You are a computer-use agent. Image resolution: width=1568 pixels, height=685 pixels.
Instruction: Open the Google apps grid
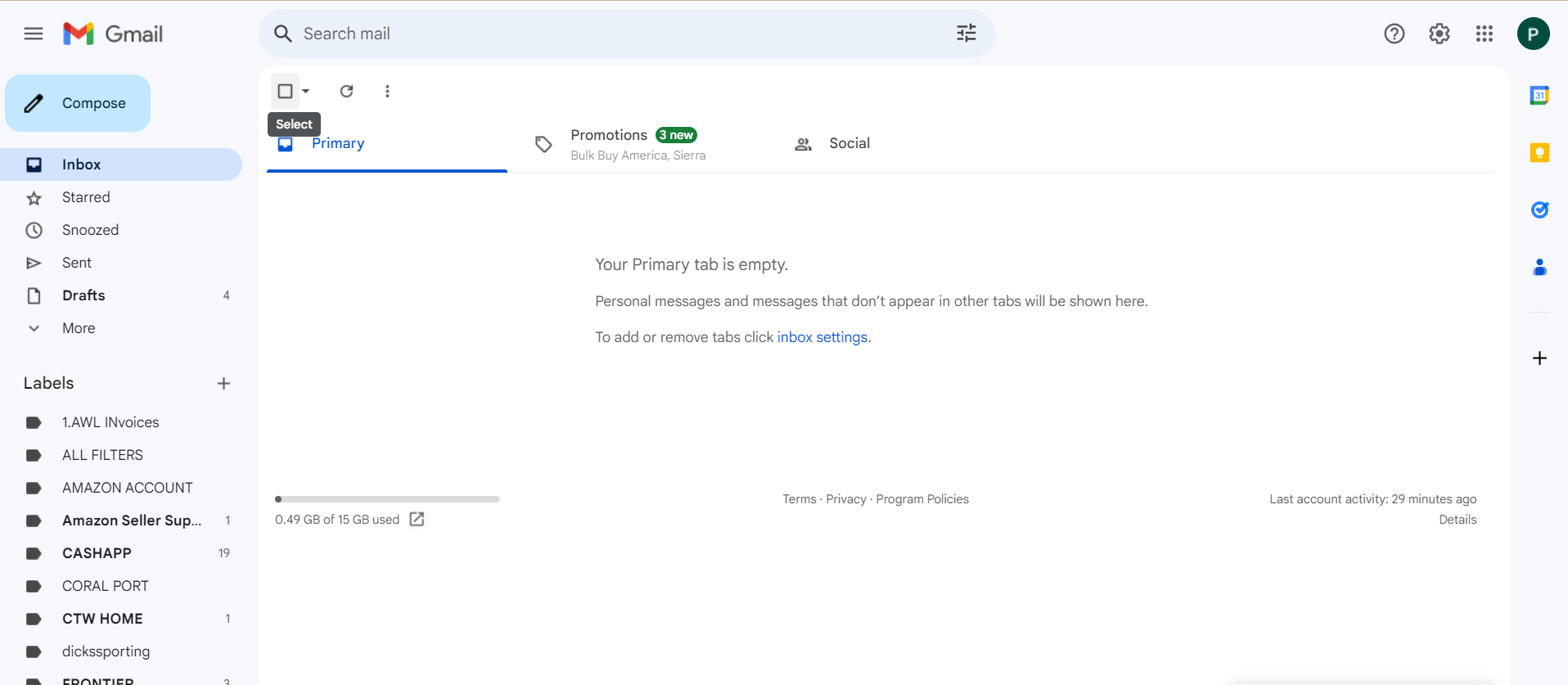pos(1485,34)
